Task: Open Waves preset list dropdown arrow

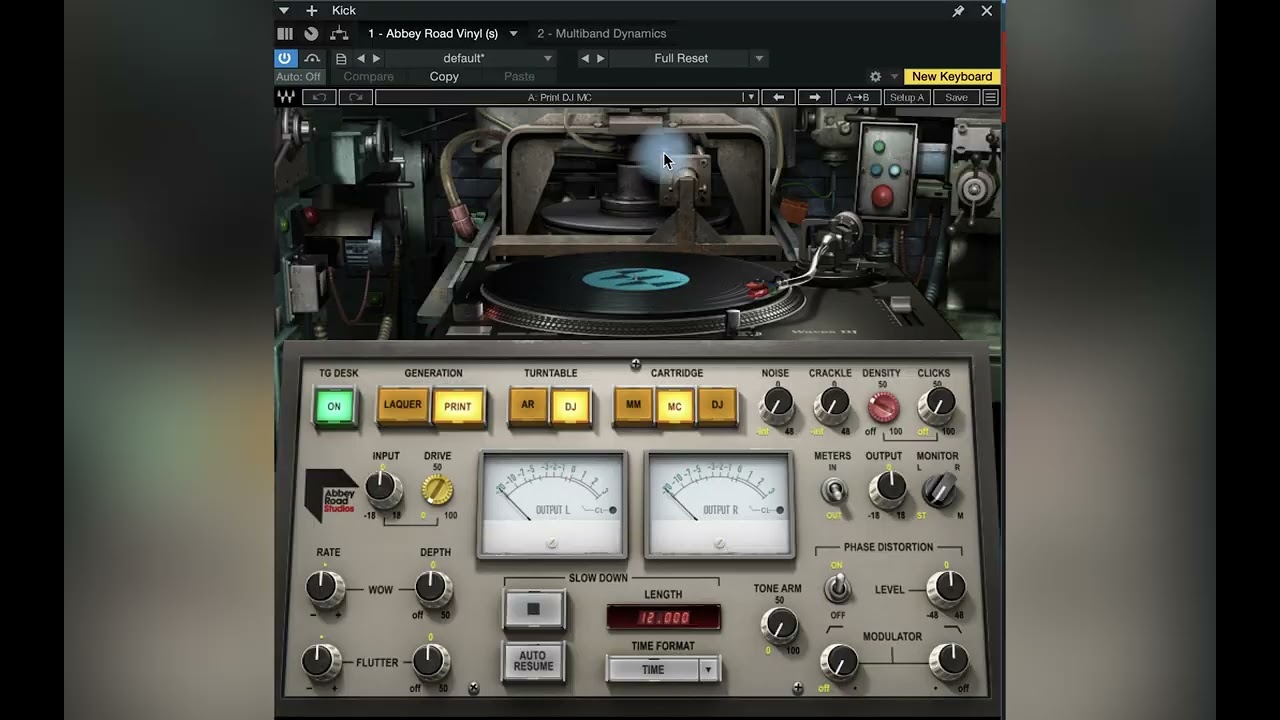Action: tap(749, 97)
